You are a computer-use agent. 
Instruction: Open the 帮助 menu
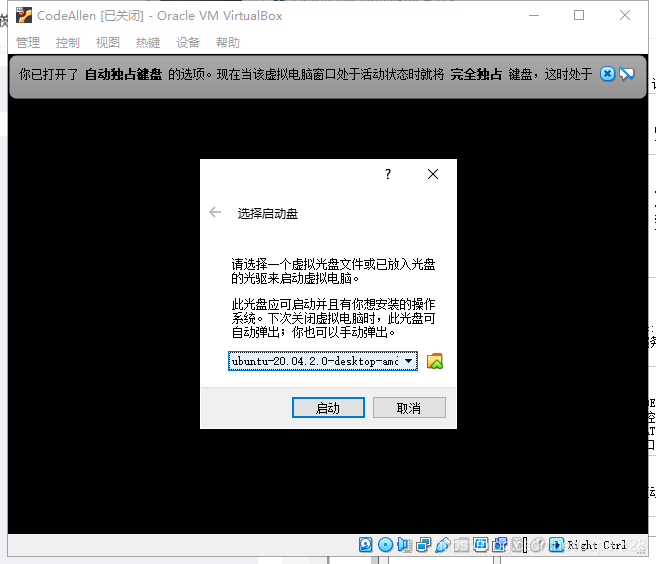click(228, 42)
